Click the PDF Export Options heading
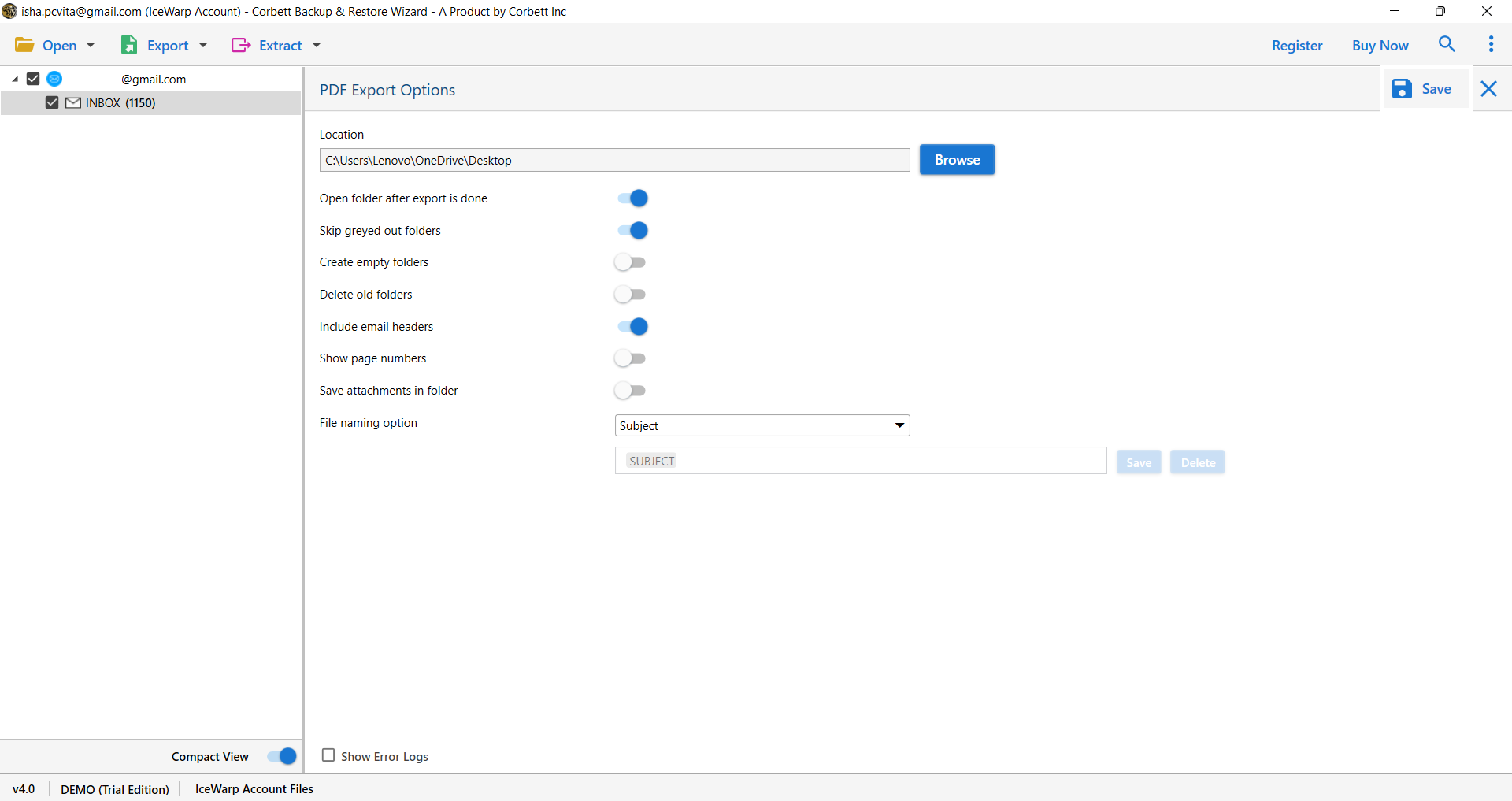Viewport: 1512px width, 801px height. pos(387,90)
